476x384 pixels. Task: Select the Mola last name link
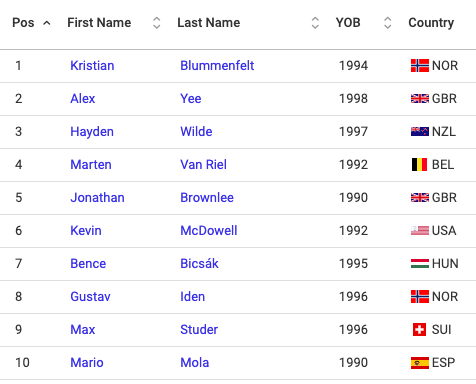(195, 363)
